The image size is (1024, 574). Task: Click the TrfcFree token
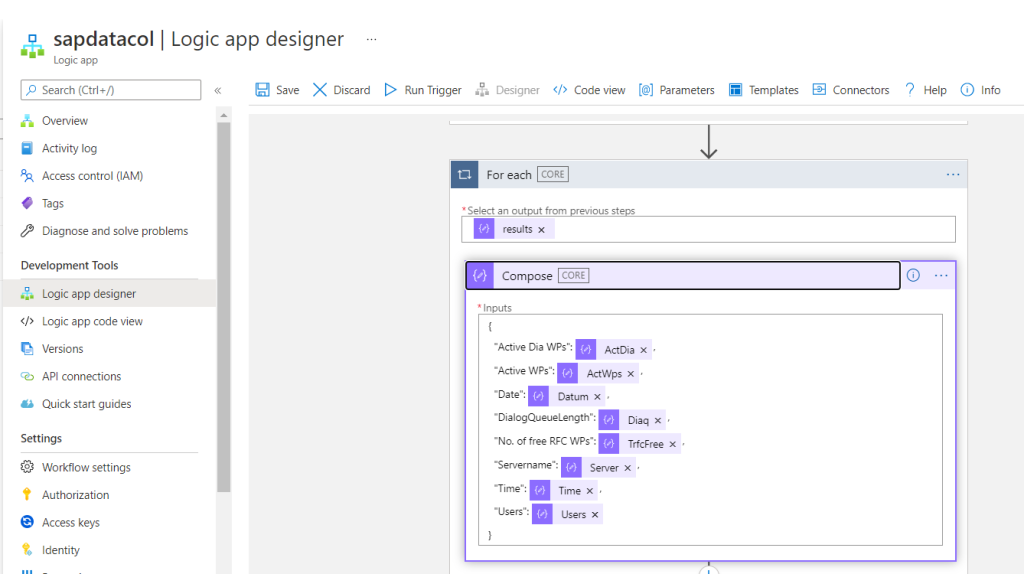click(x=639, y=444)
